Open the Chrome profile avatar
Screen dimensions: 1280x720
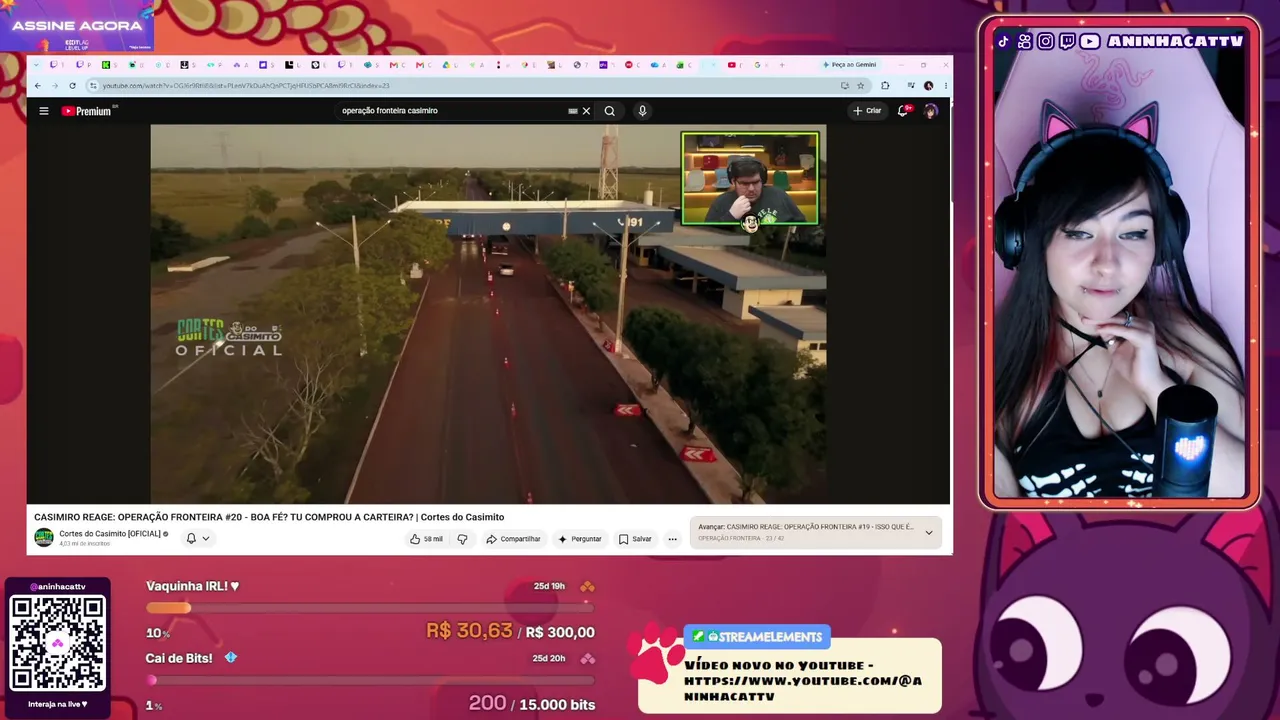coord(929,86)
